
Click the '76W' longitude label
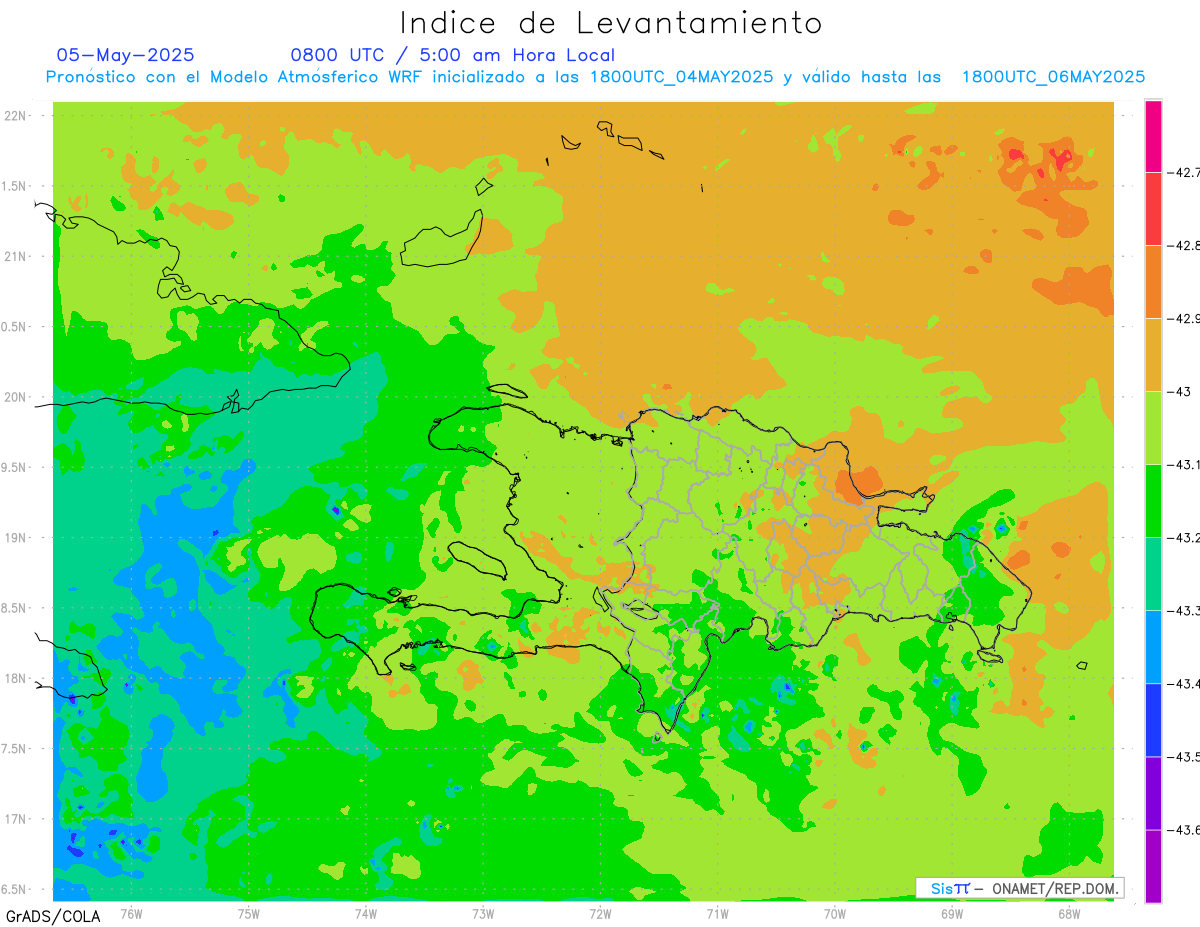click(x=131, y=913)
